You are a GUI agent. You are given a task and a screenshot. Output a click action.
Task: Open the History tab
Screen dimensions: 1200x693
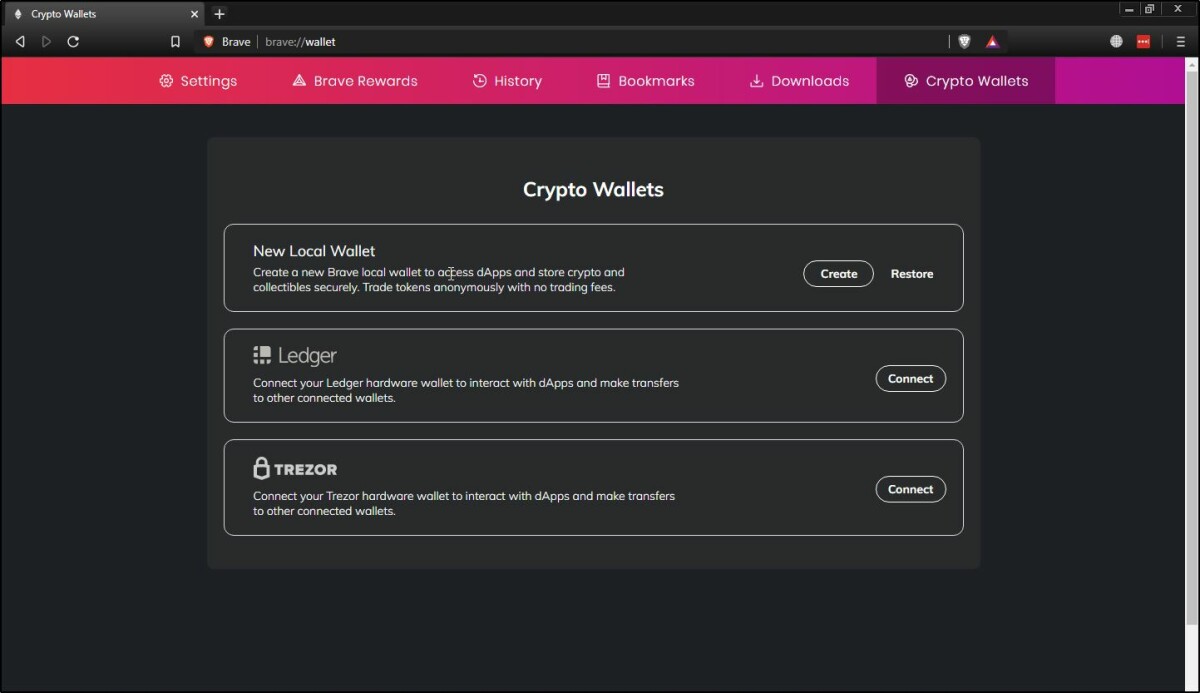507,81
